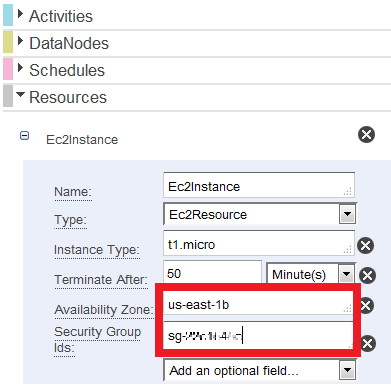Click the us-east-1b availability zone field
The width and height of the screenshot is (391, 385).
point(258,303)
